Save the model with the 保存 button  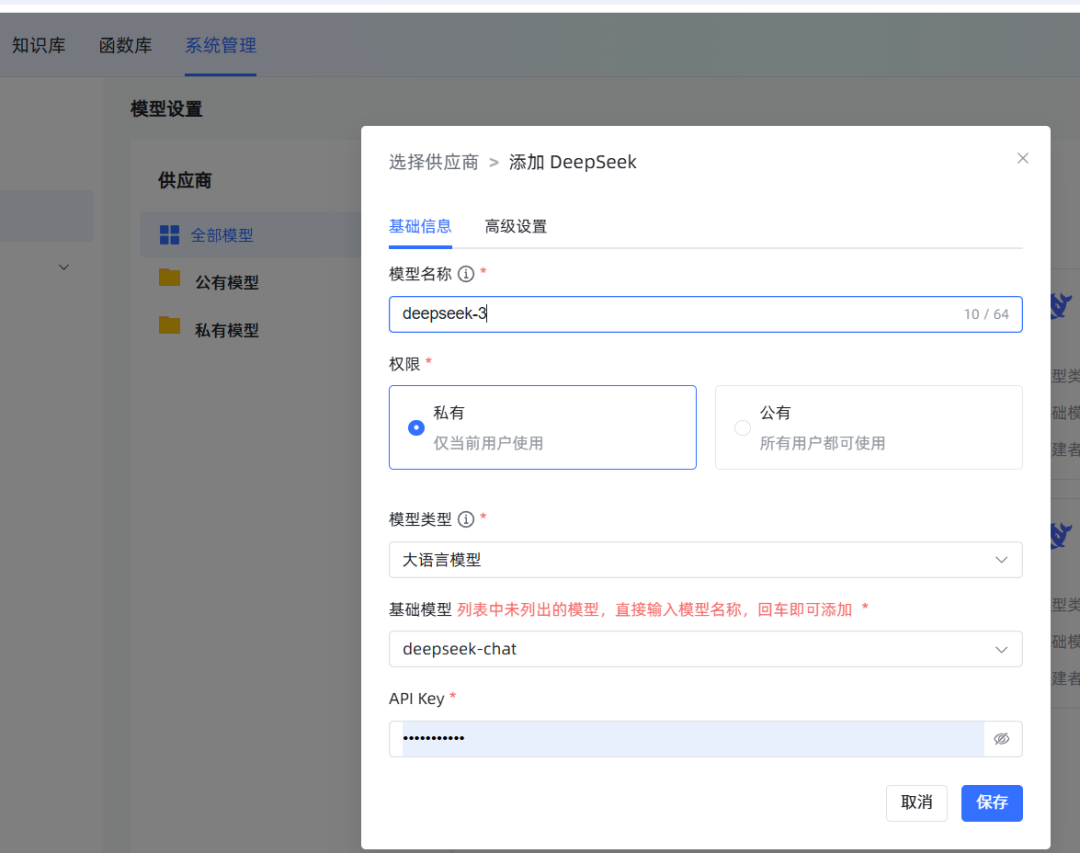point(991,803)
